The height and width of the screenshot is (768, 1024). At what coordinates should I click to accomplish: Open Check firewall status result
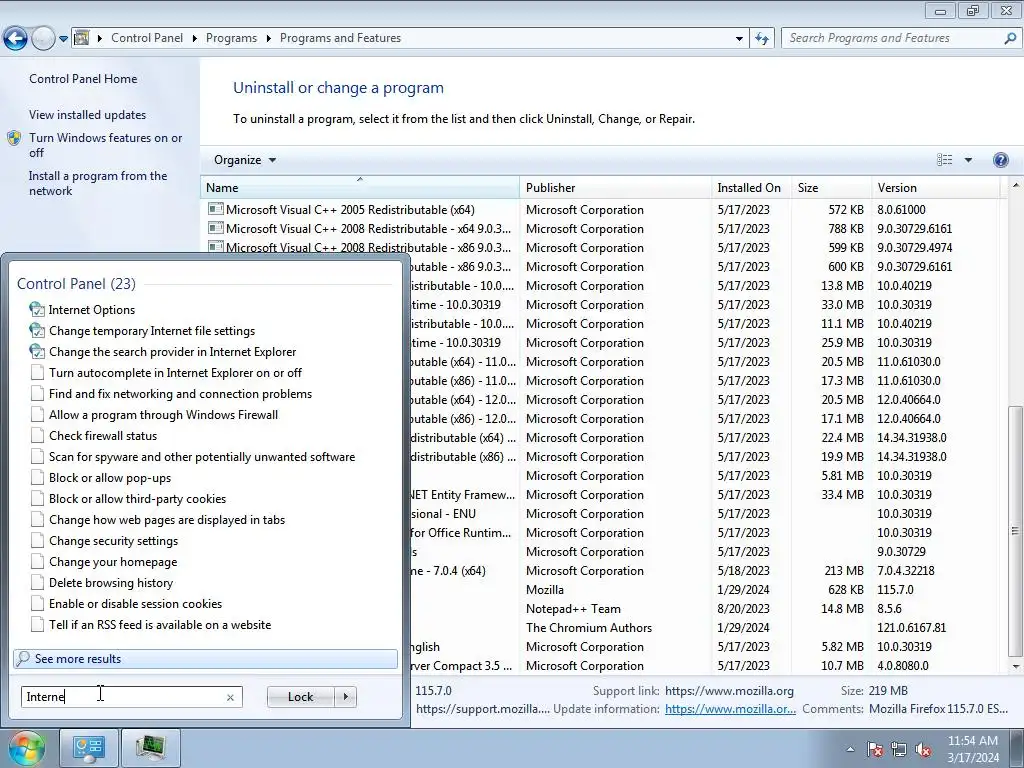tap(103, 436)
